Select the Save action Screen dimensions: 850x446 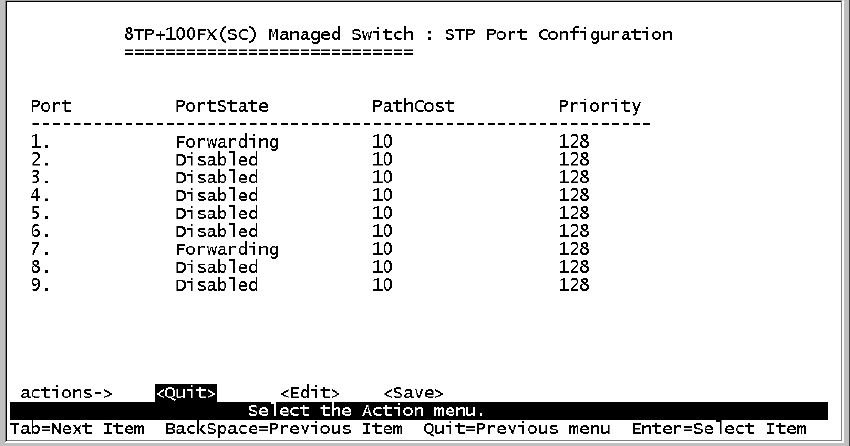[413, 393]
